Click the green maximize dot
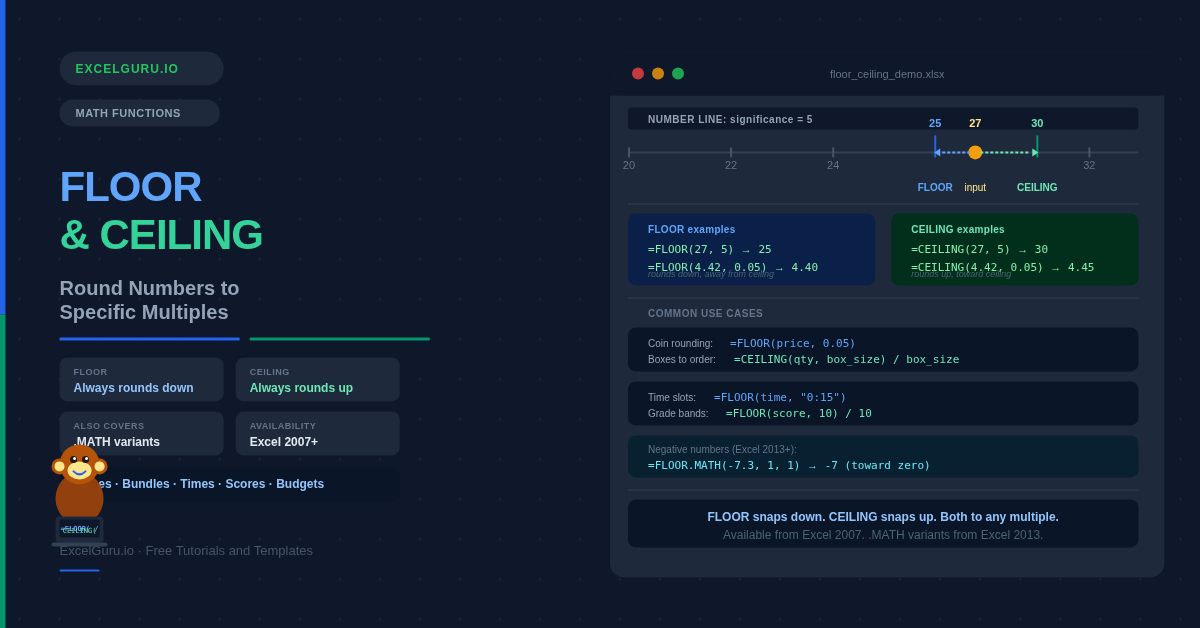1200x628 pixels. coord(678,74)
